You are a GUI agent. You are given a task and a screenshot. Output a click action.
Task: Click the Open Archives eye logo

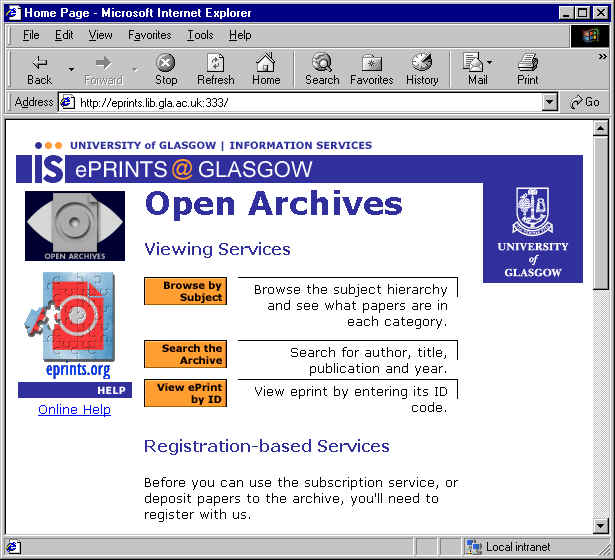point(75,226)
